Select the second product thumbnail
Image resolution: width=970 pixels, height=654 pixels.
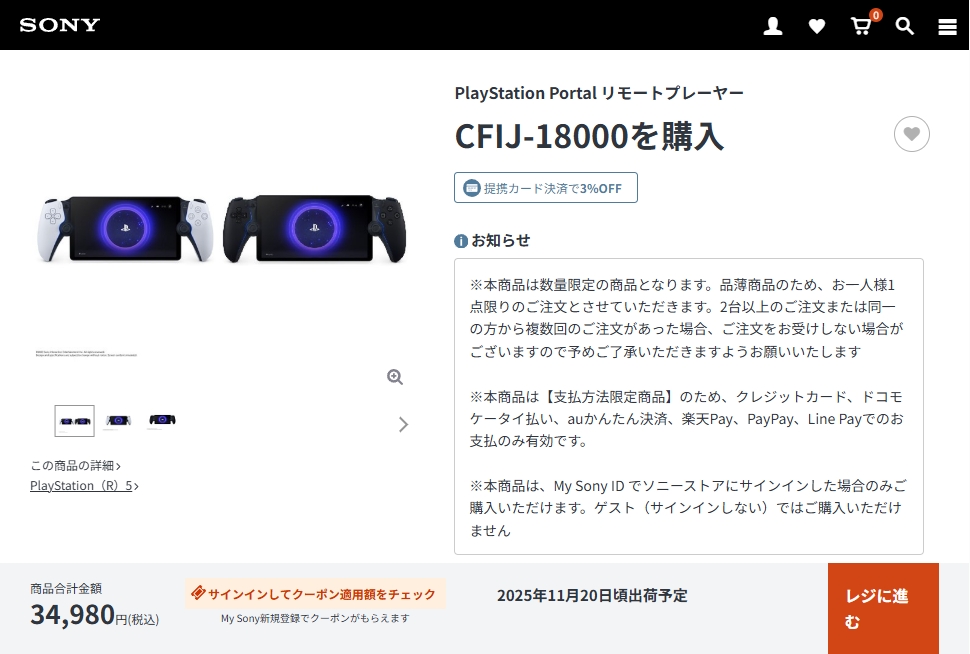pos(118,421)
